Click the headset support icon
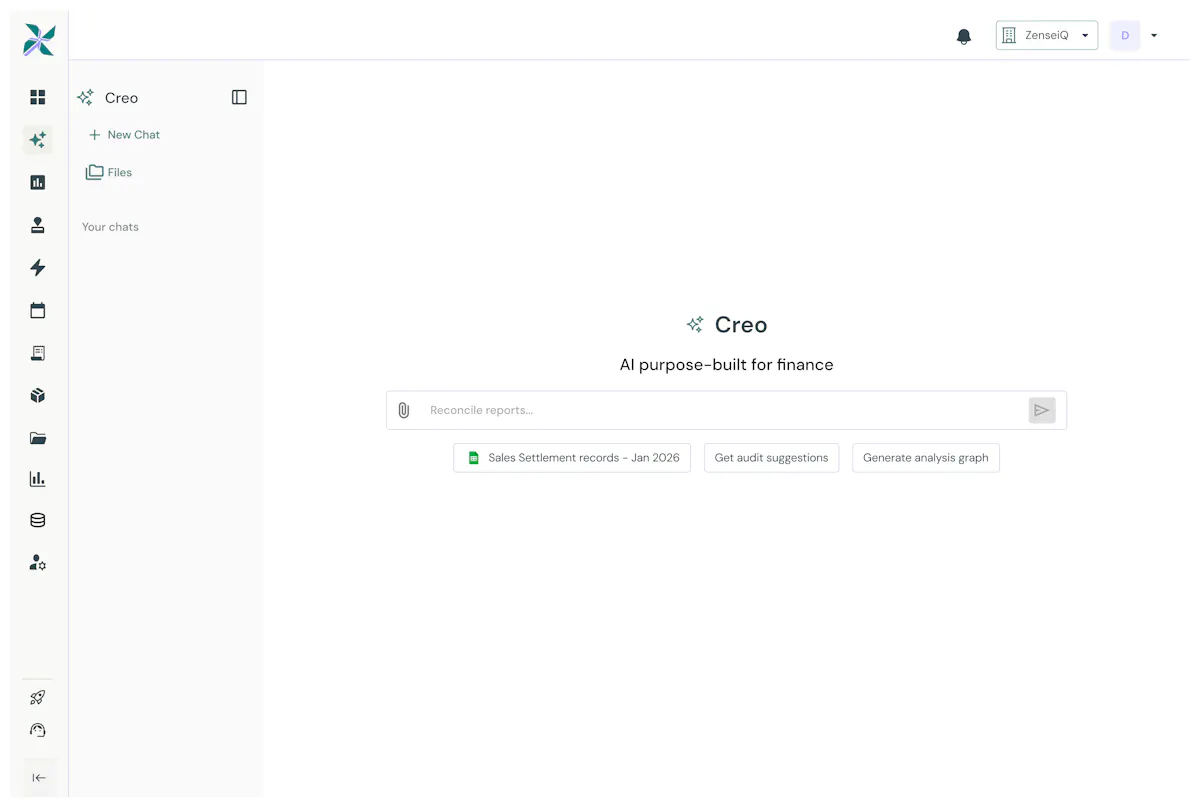This screenshot has width=1200, height=807. pyautogui.click(x=38, y=731)
